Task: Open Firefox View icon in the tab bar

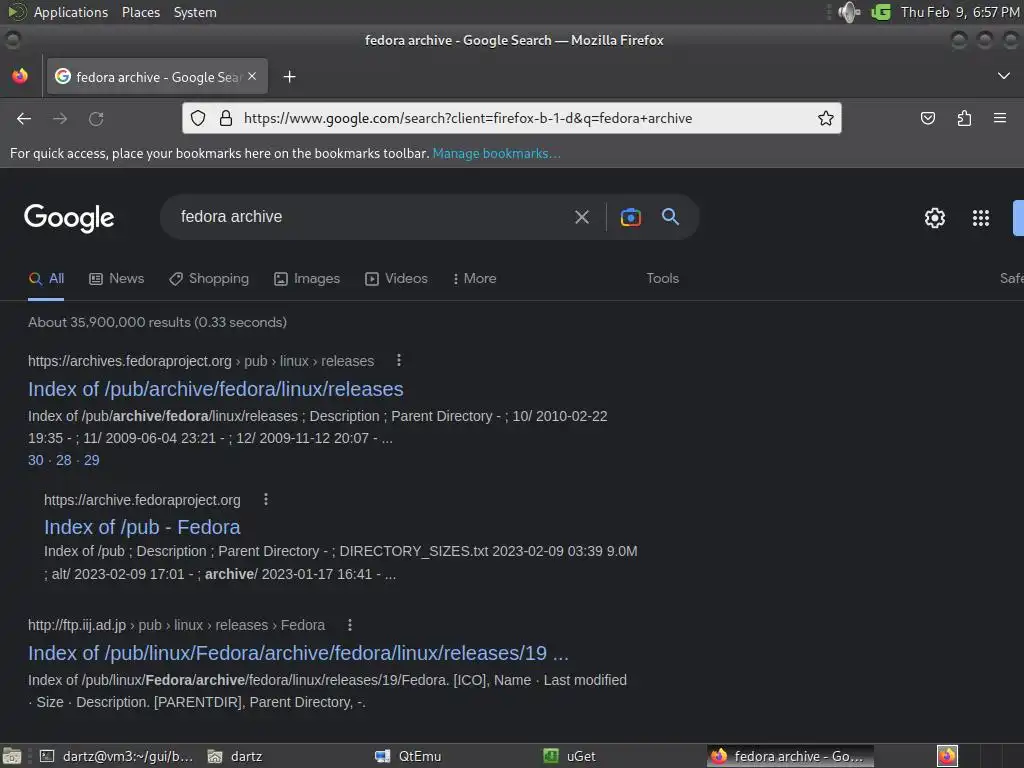Action: (x=20, y=76)
